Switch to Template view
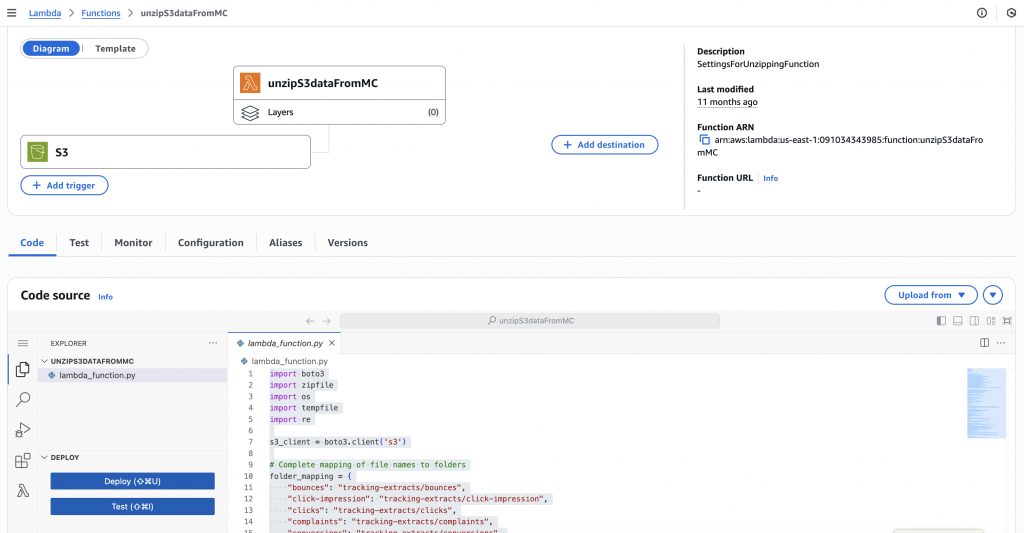Image resolution: width=1024 pixels, height=533 pixels. (116, 48)
